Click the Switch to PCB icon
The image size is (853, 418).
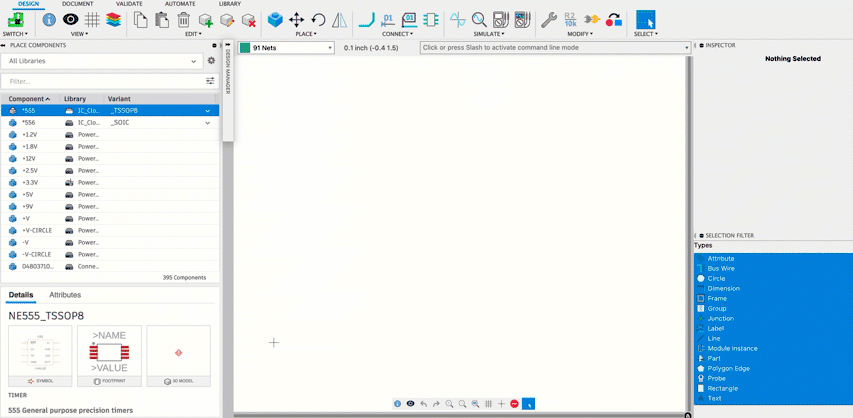click(15, 20)
